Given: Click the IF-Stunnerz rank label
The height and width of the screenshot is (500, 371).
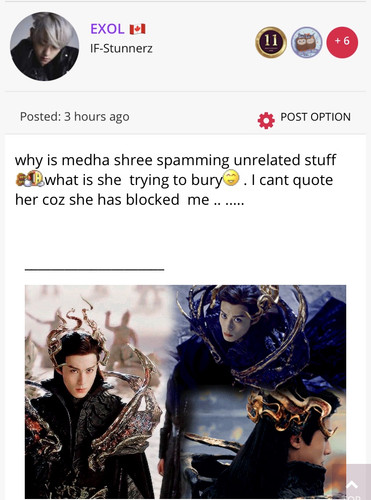Looking at the screenshot, I should pyautogui.click(x=121, y=49).
